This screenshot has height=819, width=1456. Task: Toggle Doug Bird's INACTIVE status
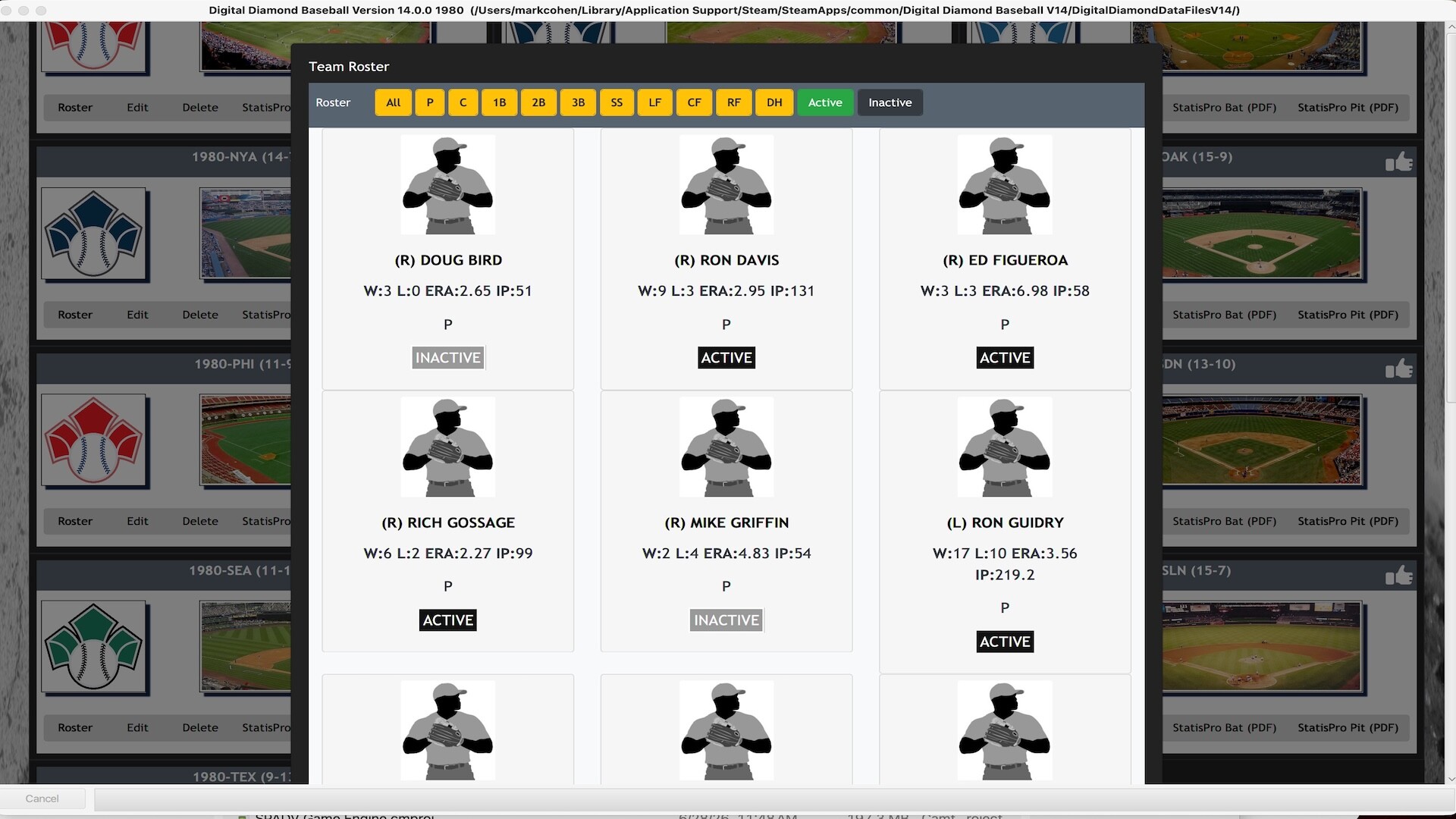(x=448, y=358)
